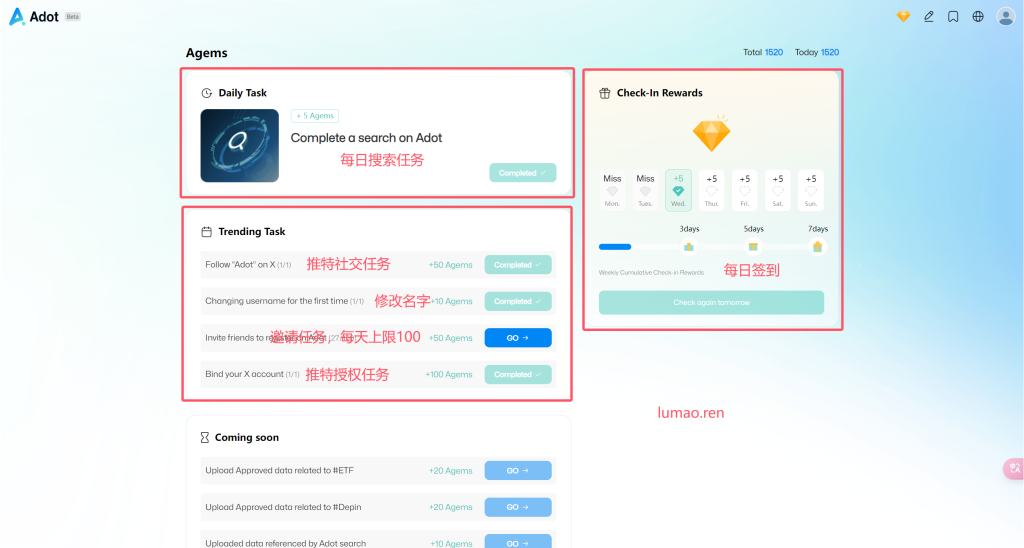Open the user profile avatar
The width and height of the screenshot is (1024, 548).
pos(1006,16)
